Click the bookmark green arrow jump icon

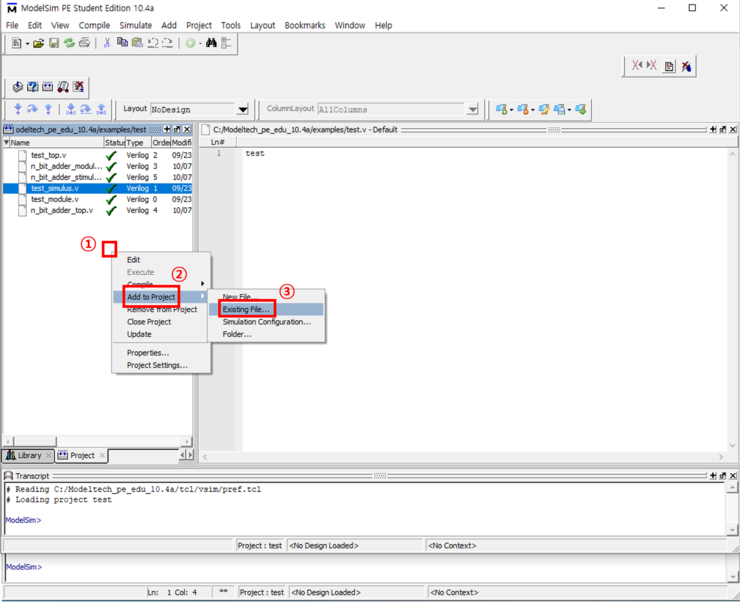581,109
